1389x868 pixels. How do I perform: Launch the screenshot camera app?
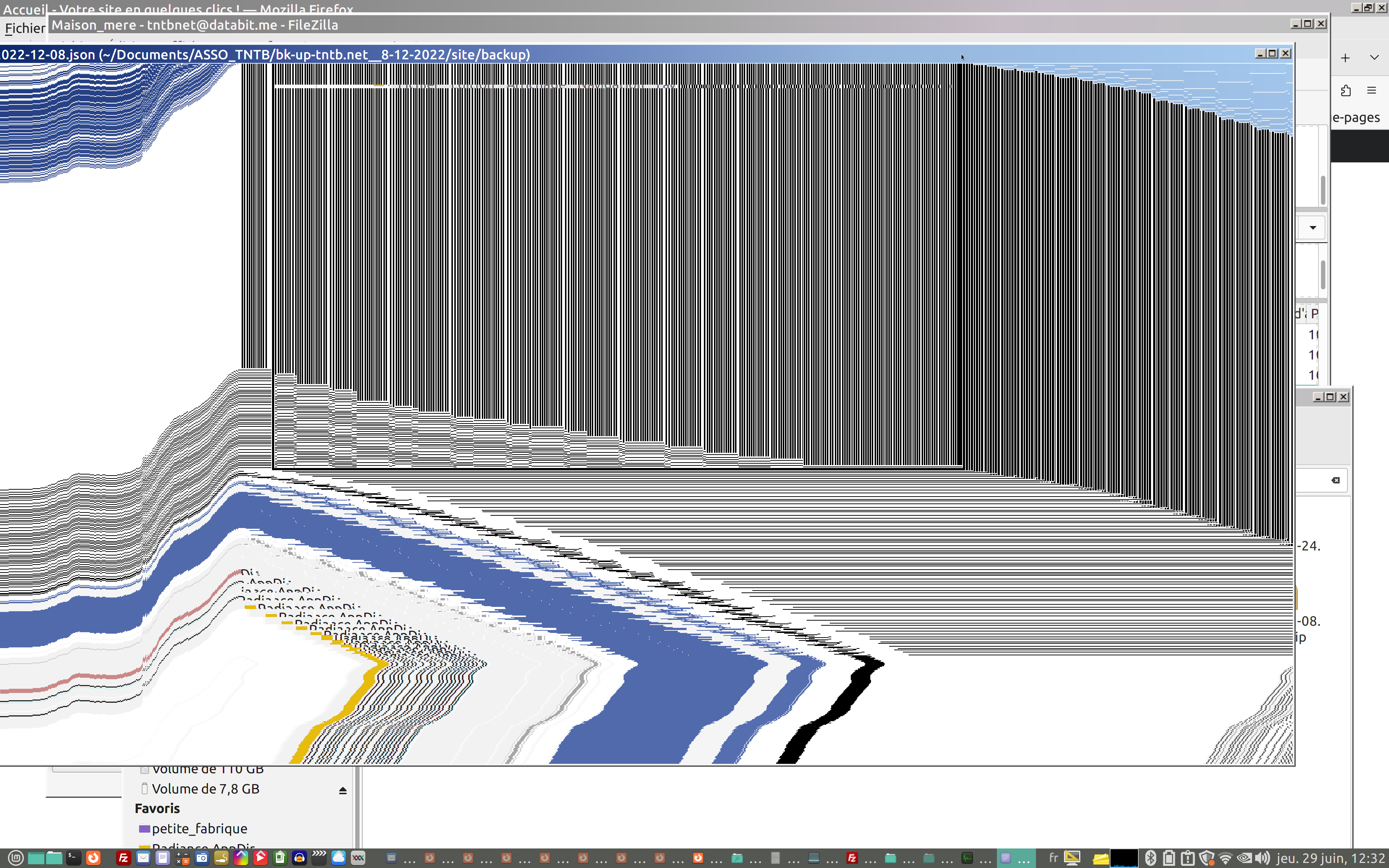[201, 858]
